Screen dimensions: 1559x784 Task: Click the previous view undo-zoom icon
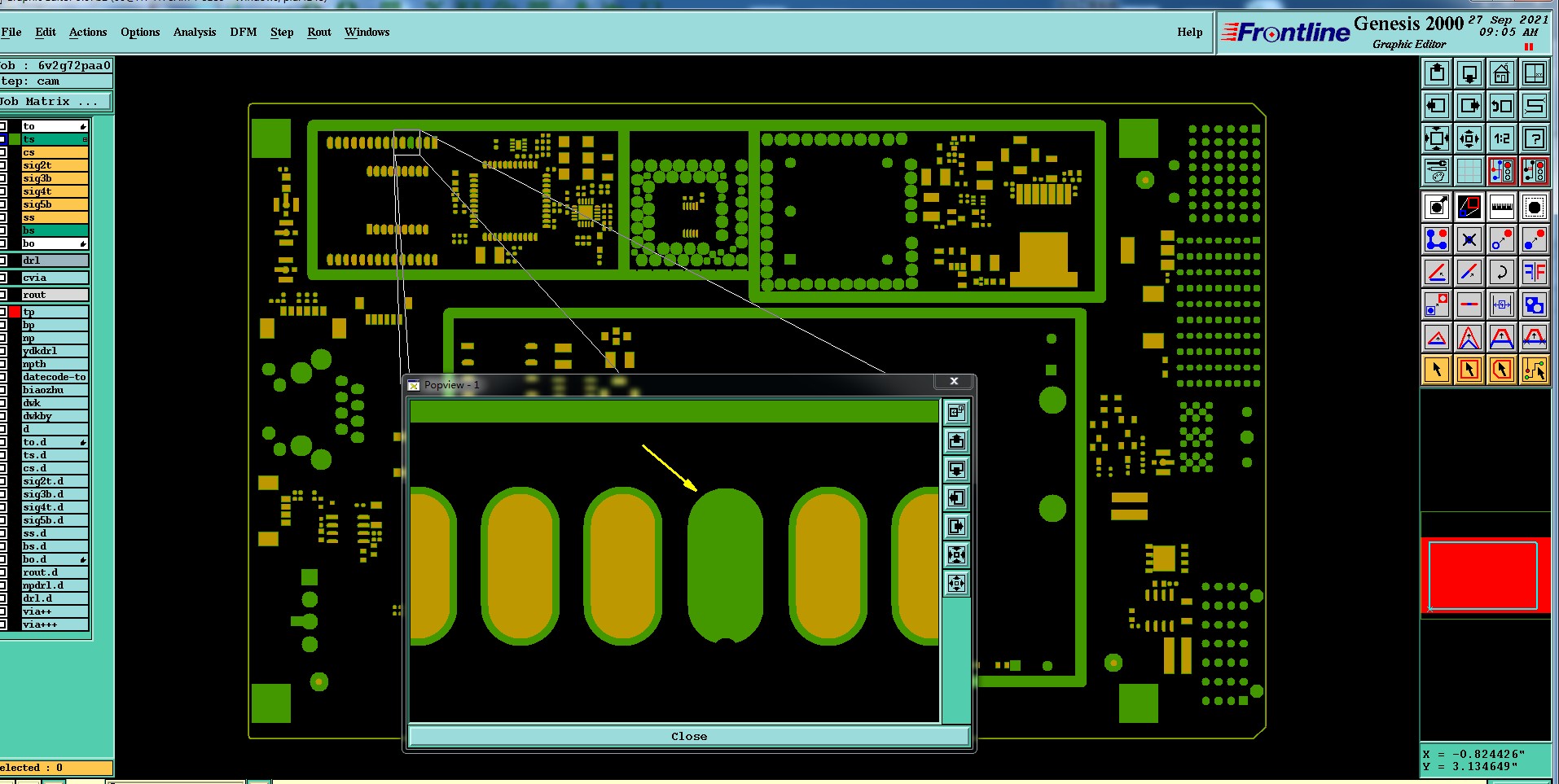(x=1502, y=106)
